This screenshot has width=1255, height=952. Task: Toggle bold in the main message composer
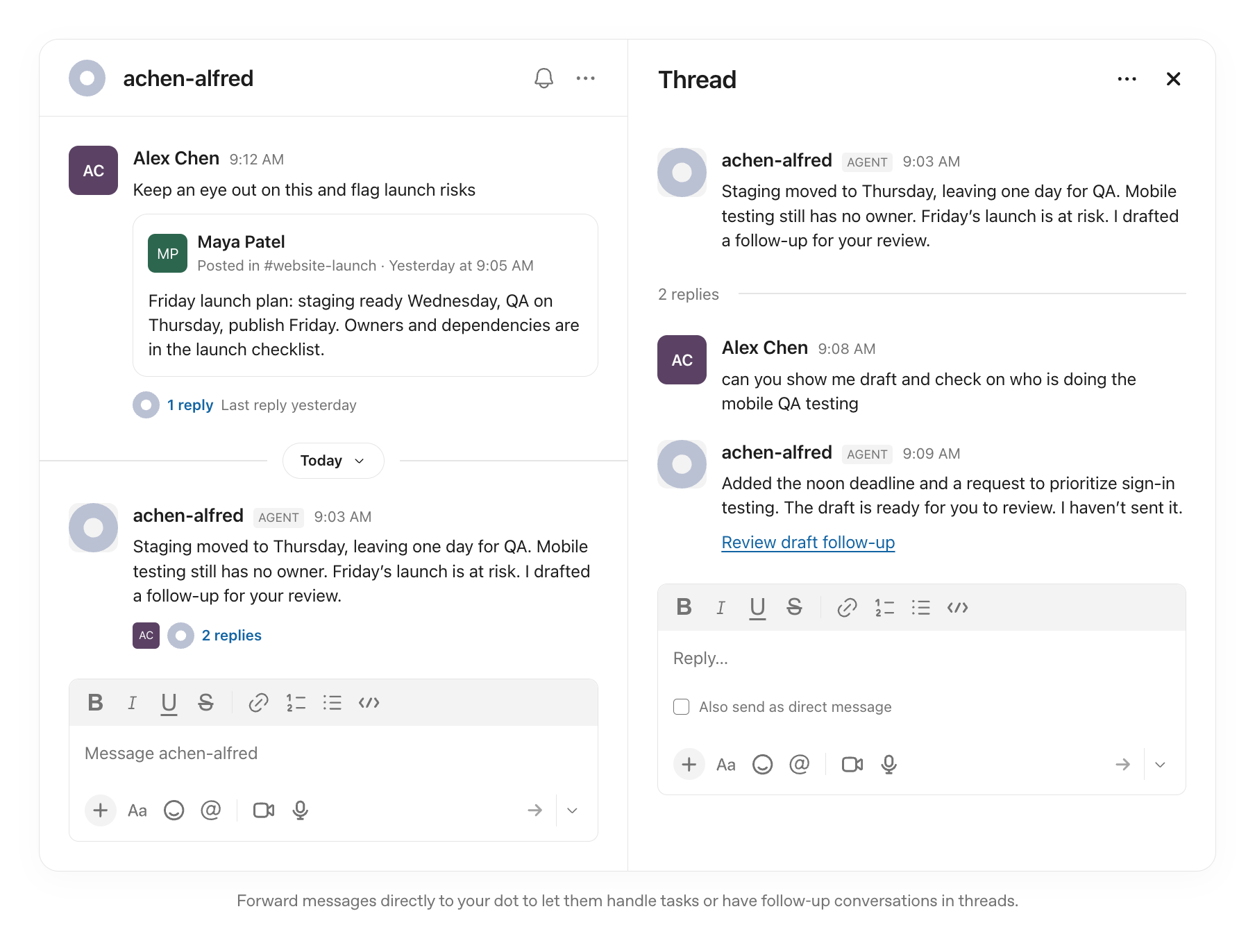96,703
